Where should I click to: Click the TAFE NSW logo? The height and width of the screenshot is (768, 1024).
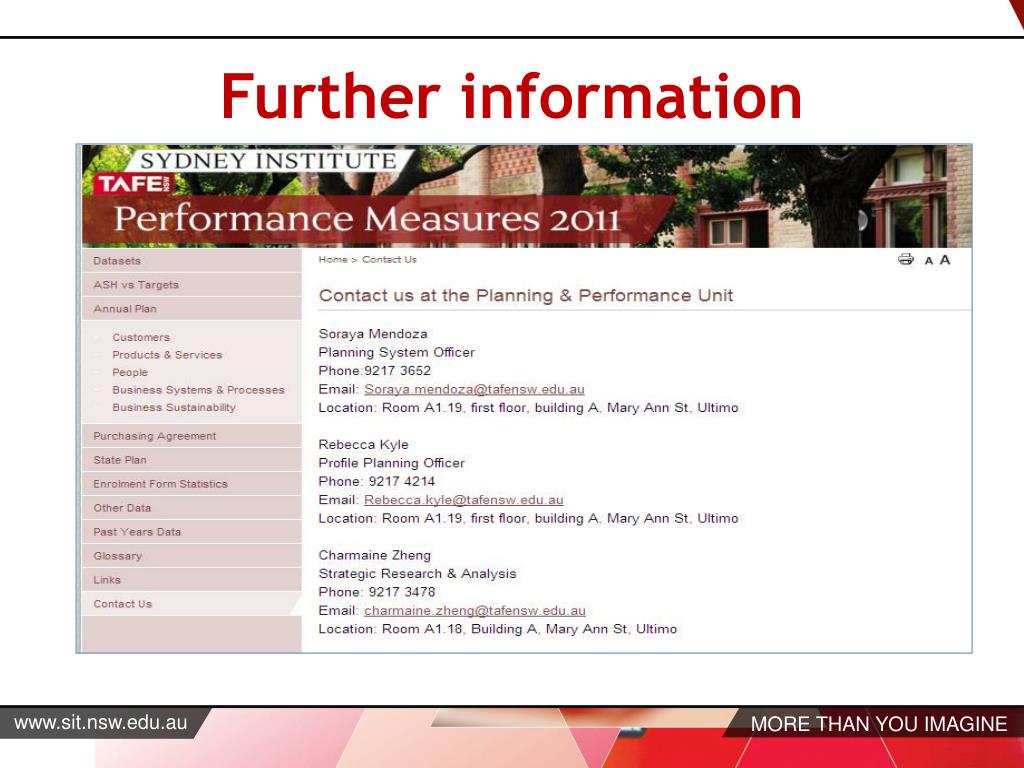[x=135, y=184]
